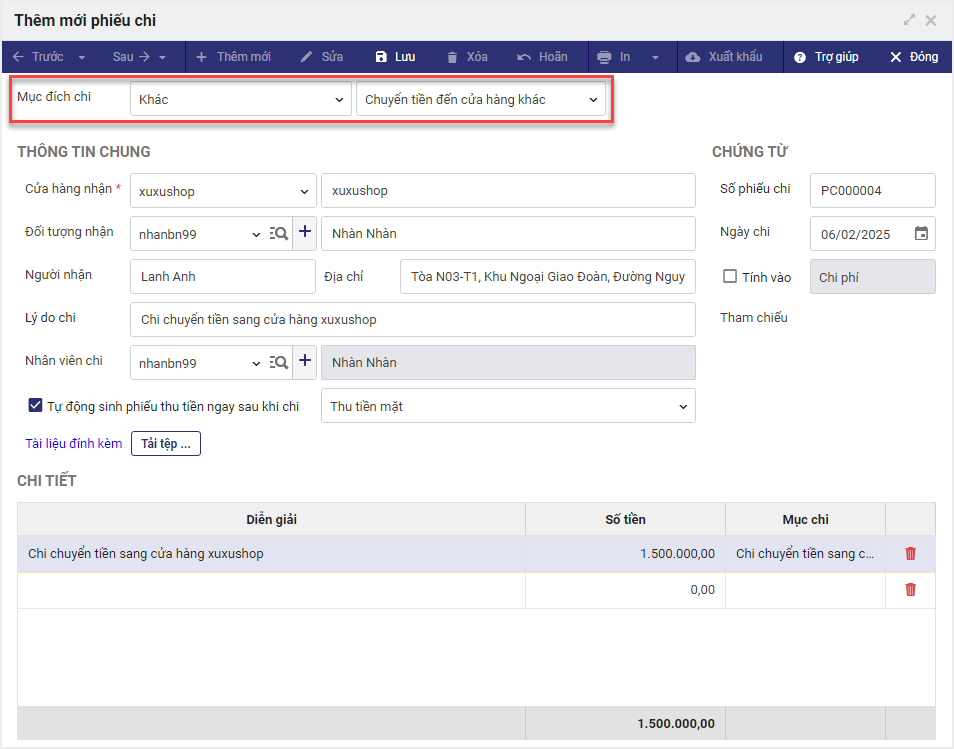Open calendar picker for Ngày chi
This screenshot has height=749, width=954.
(921, 234)
